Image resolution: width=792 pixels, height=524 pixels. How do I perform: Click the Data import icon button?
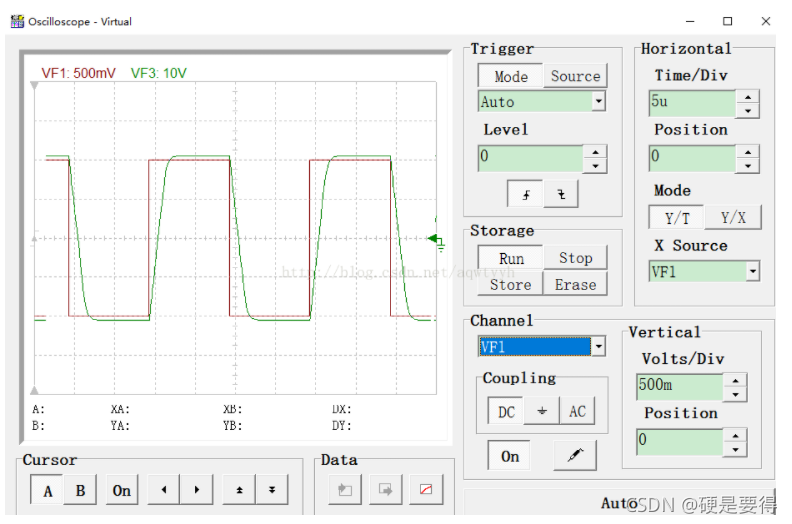pos(345,490)
